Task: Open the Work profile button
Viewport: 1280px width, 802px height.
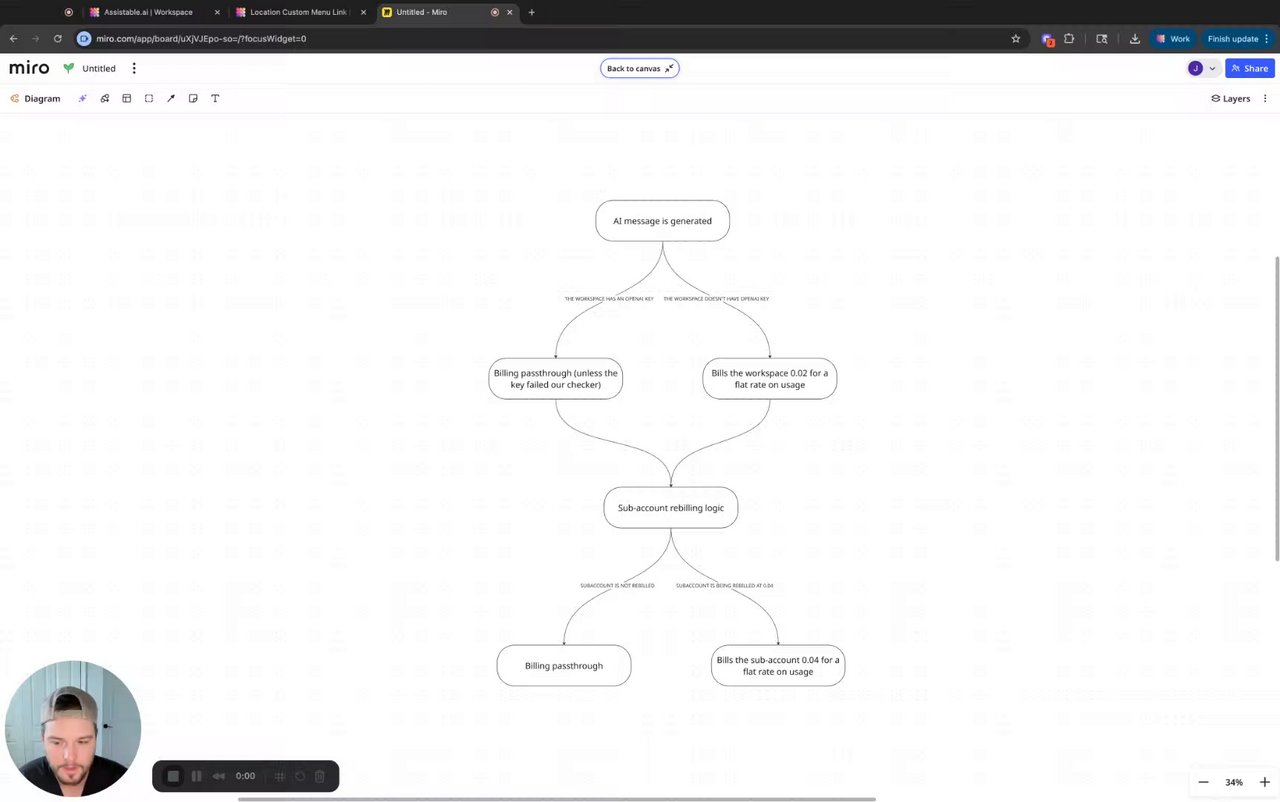Action: (1174, 39)
